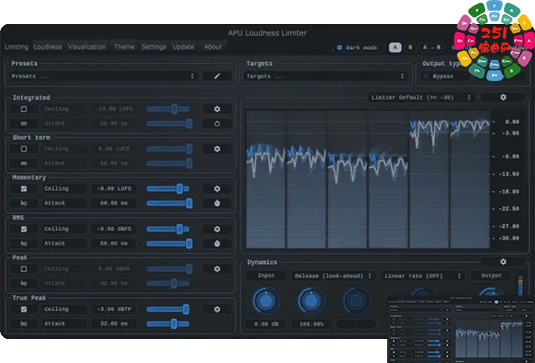535x363 pixels.
Task: Open the Integrated ceiling settings gear
Action: (x=217, y=109)
